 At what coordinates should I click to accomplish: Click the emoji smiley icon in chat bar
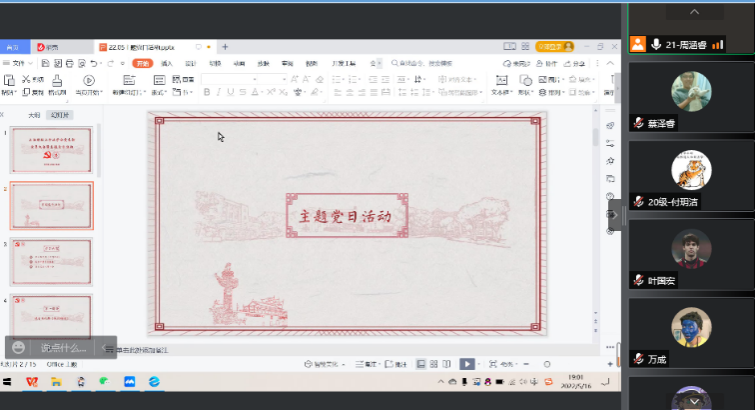click(x=18, y=347)
